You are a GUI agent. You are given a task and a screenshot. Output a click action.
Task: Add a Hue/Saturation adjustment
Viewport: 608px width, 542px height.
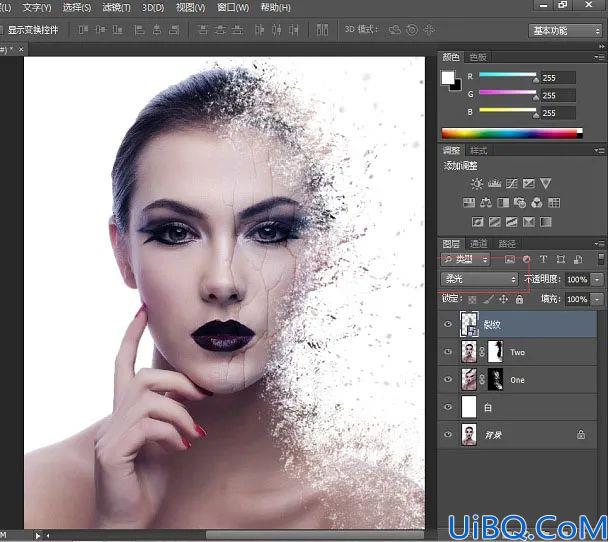(x=469, y=203)
